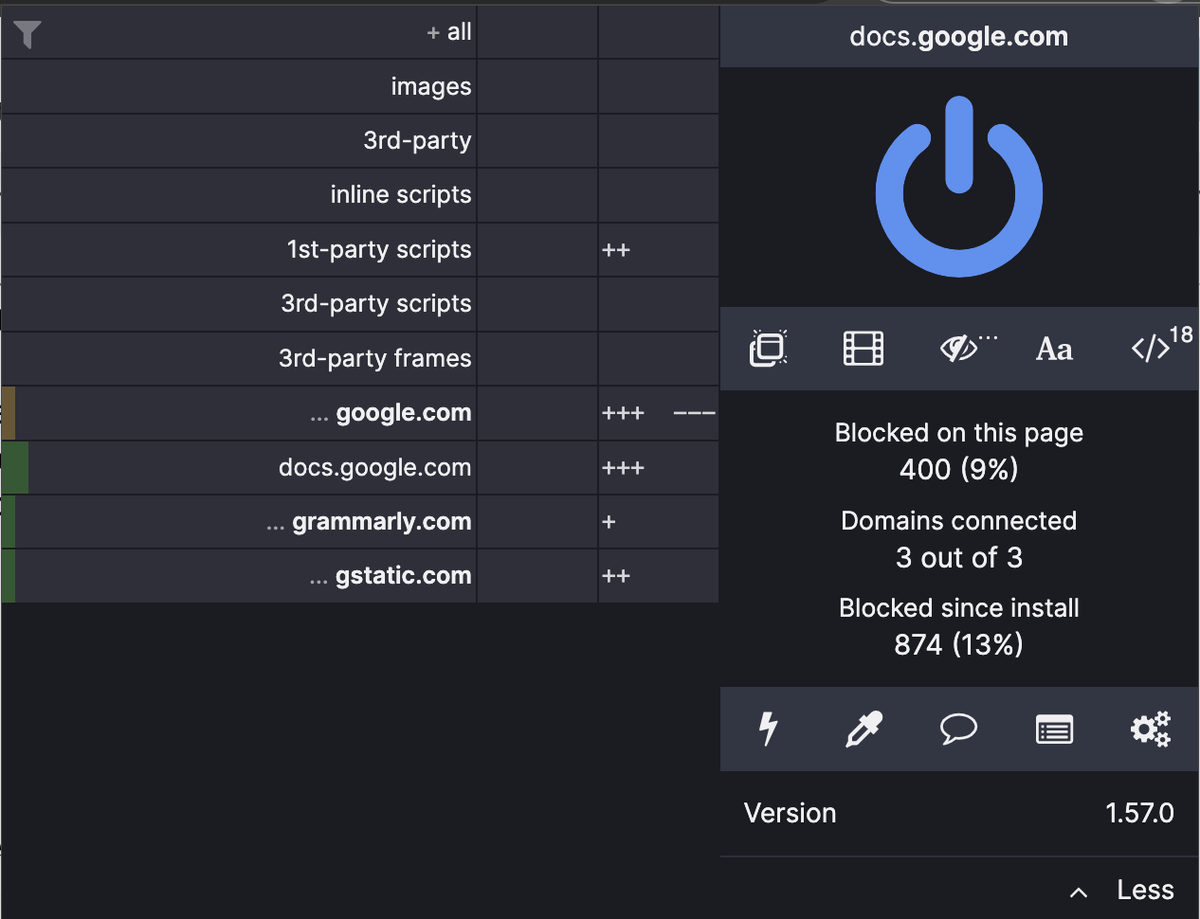Screen dimensions: 1200x919
Task: Click the green swatch beside docs.google.com
Action: 14,468
